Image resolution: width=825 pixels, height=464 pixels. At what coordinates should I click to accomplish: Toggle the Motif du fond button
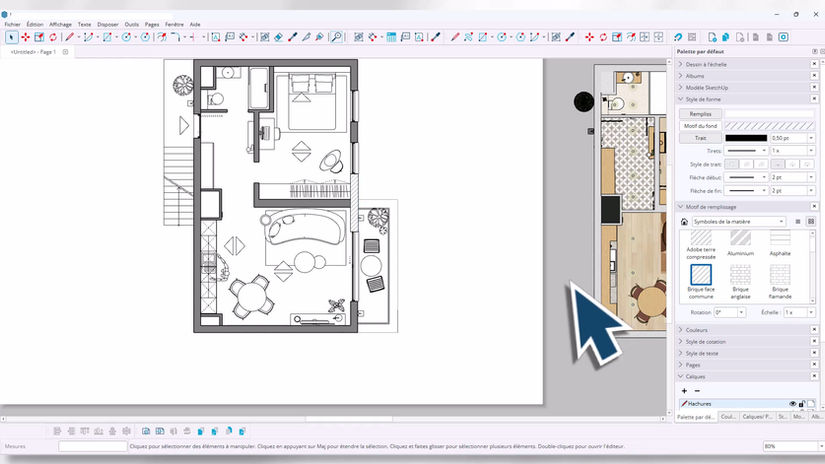700,126
